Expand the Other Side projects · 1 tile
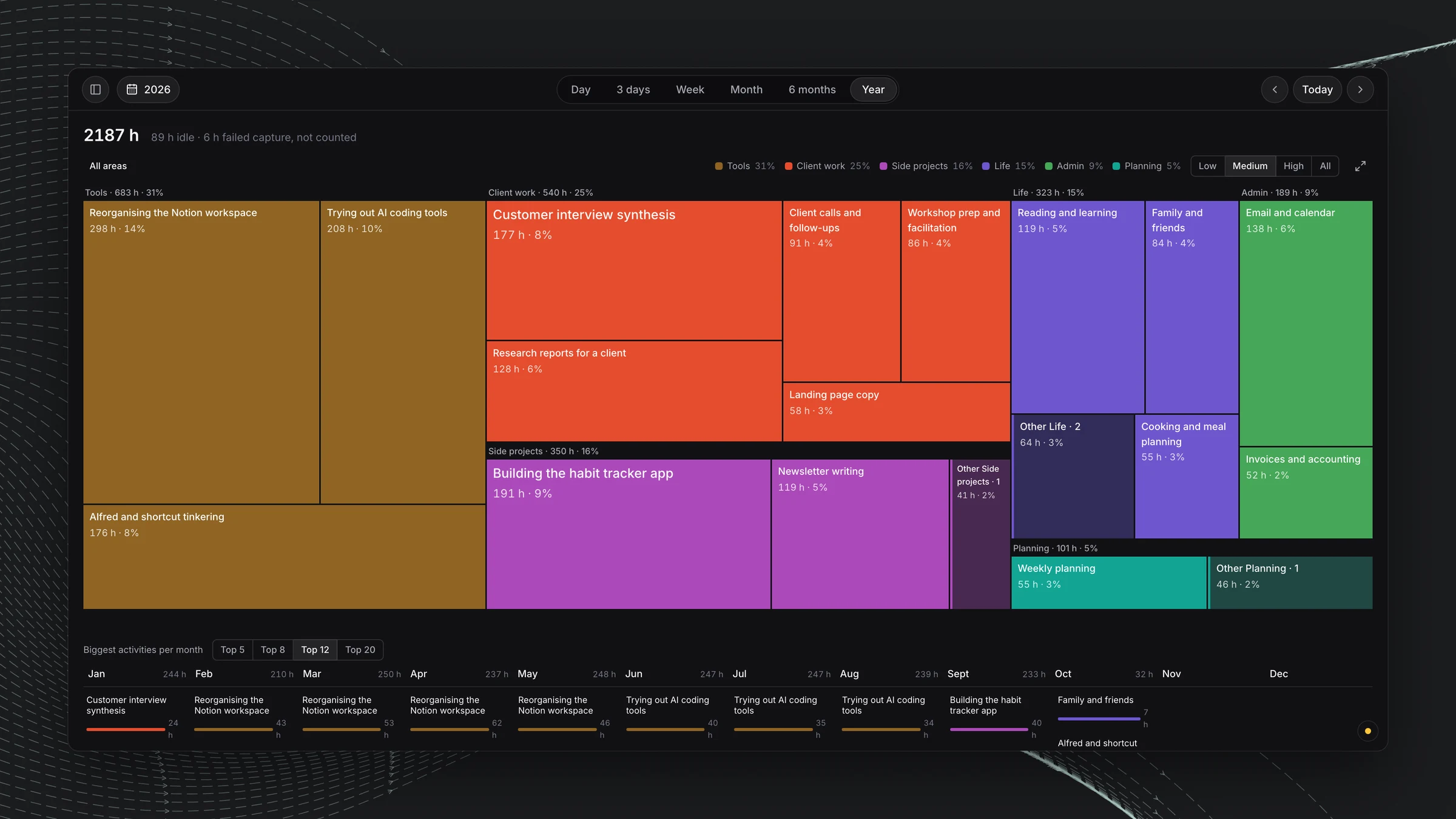The width and height of the screenshot is (1456, 819). coord(980,534)
